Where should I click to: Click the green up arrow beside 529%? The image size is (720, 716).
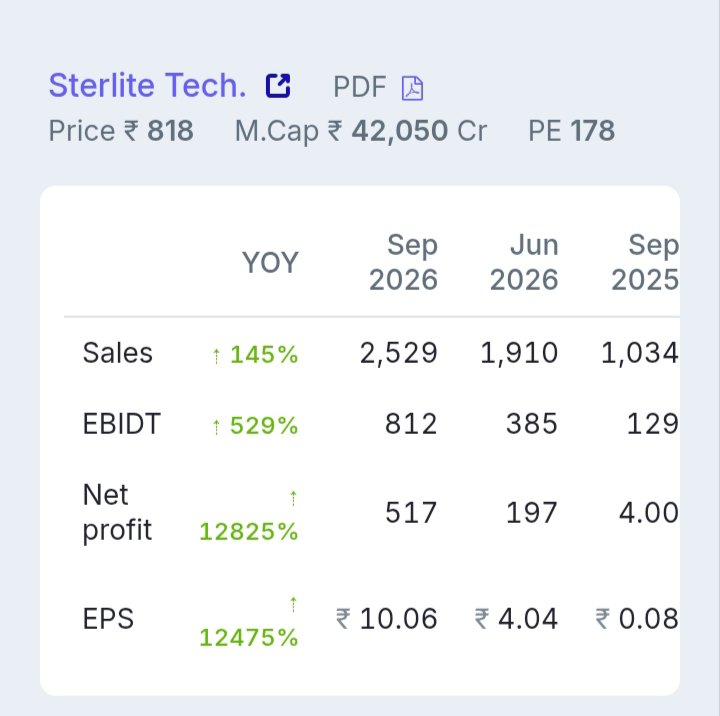[216, 427]
